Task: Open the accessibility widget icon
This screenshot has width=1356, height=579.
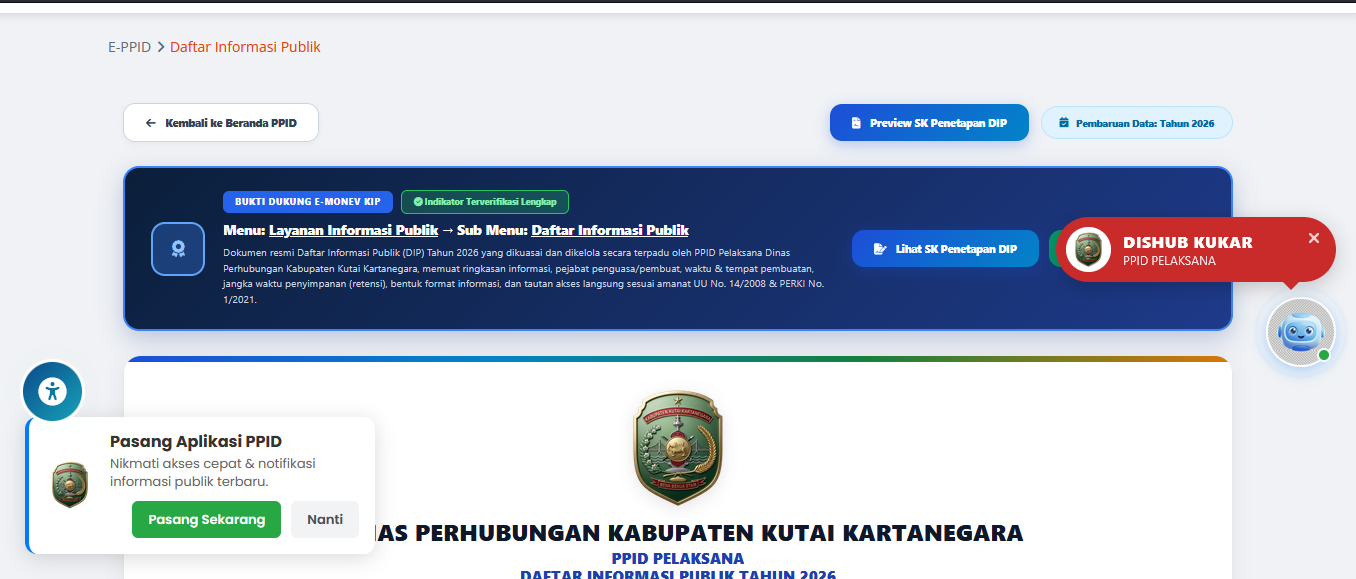Action: pos(52,391)
